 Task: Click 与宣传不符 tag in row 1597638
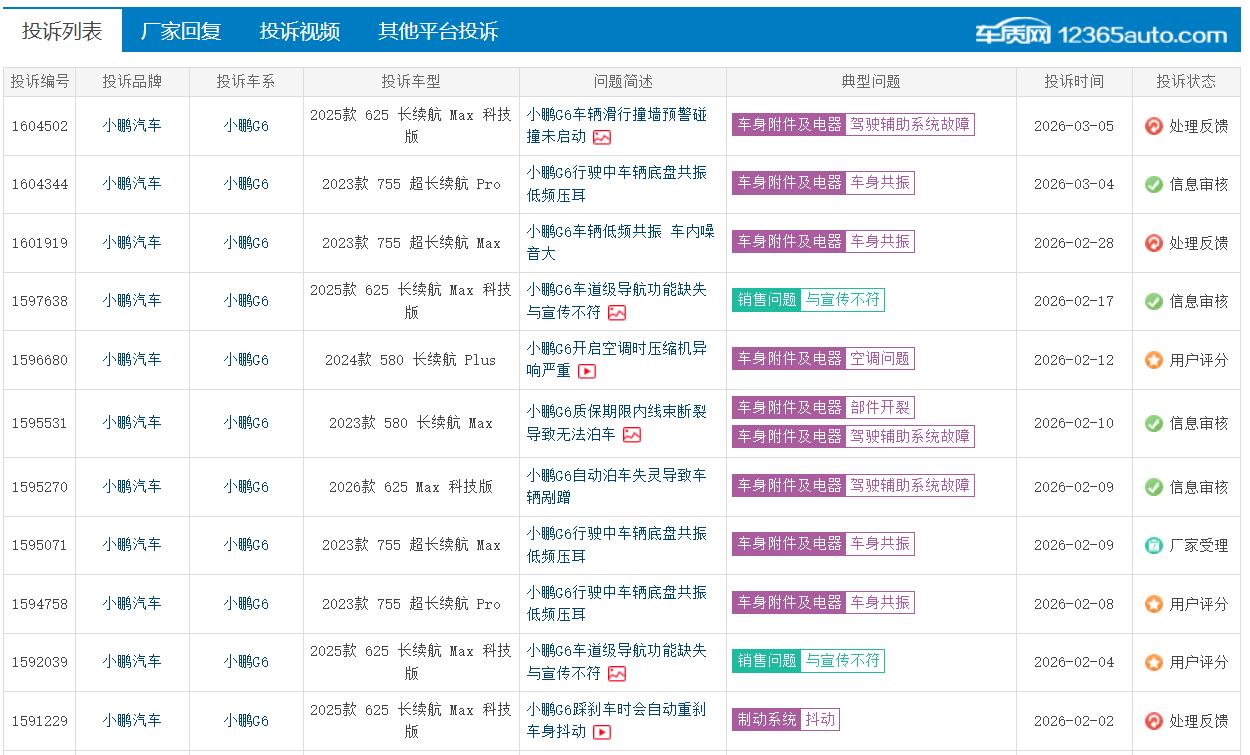pyautogui.click(x=842, y=300)
